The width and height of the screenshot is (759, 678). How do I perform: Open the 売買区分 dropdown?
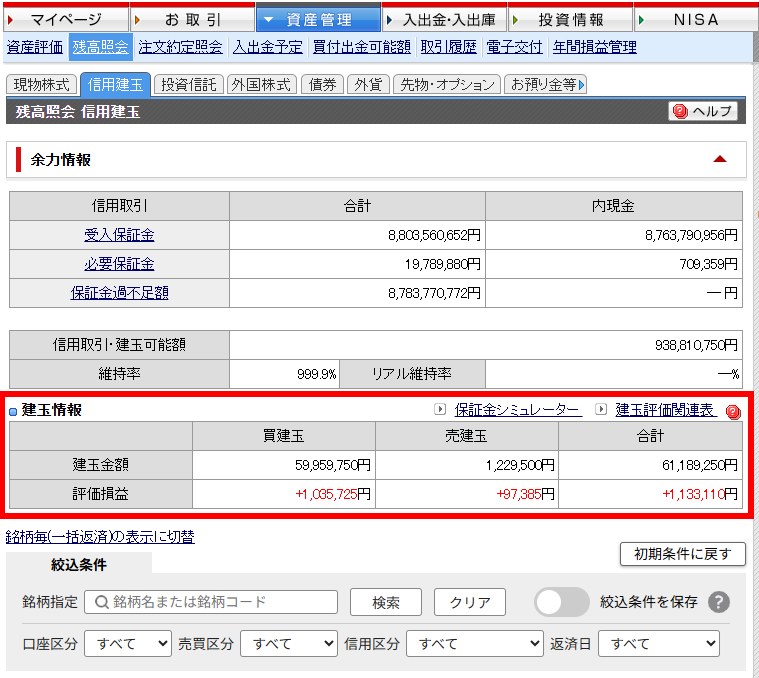pyautogui.click(x=287, y=644)
